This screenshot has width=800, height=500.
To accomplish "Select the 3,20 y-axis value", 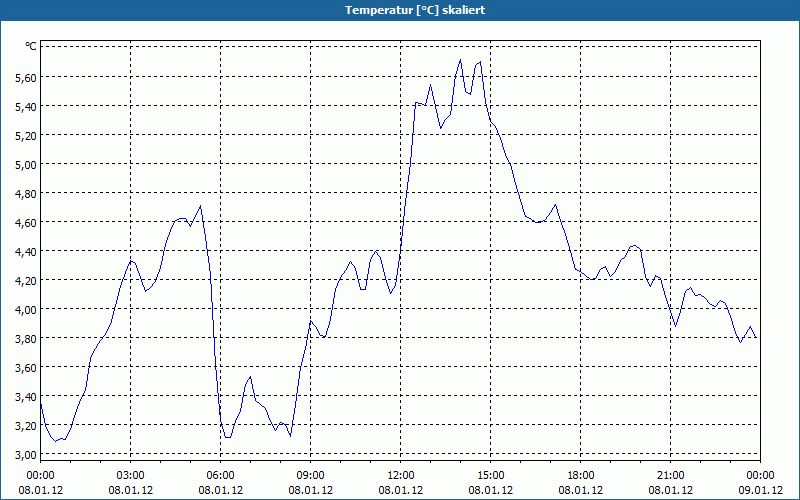I will click(x=26, y=426).
